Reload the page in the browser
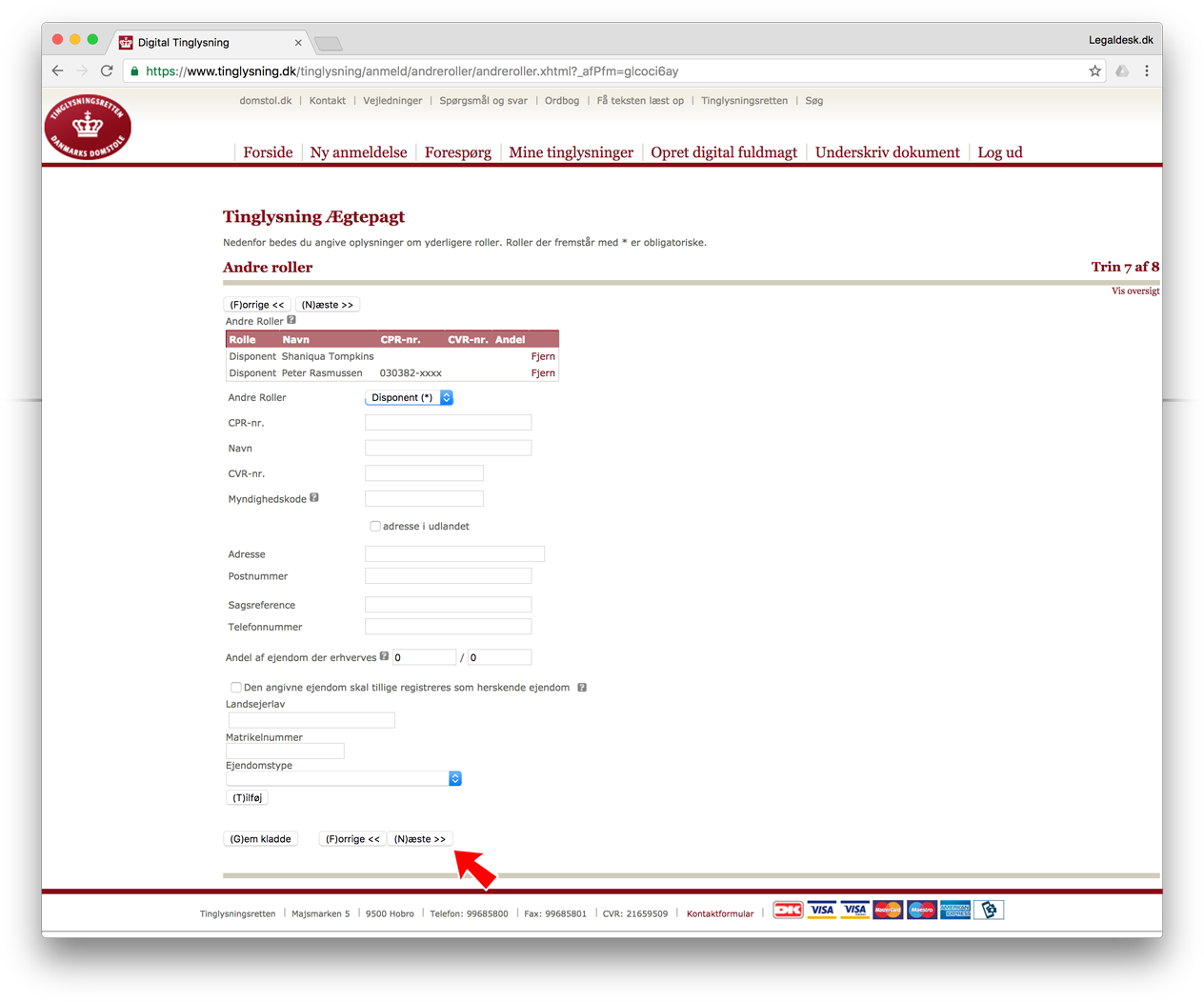Image resolution: width=1204 pixels, height=1002 pixels. click(107, 70)
